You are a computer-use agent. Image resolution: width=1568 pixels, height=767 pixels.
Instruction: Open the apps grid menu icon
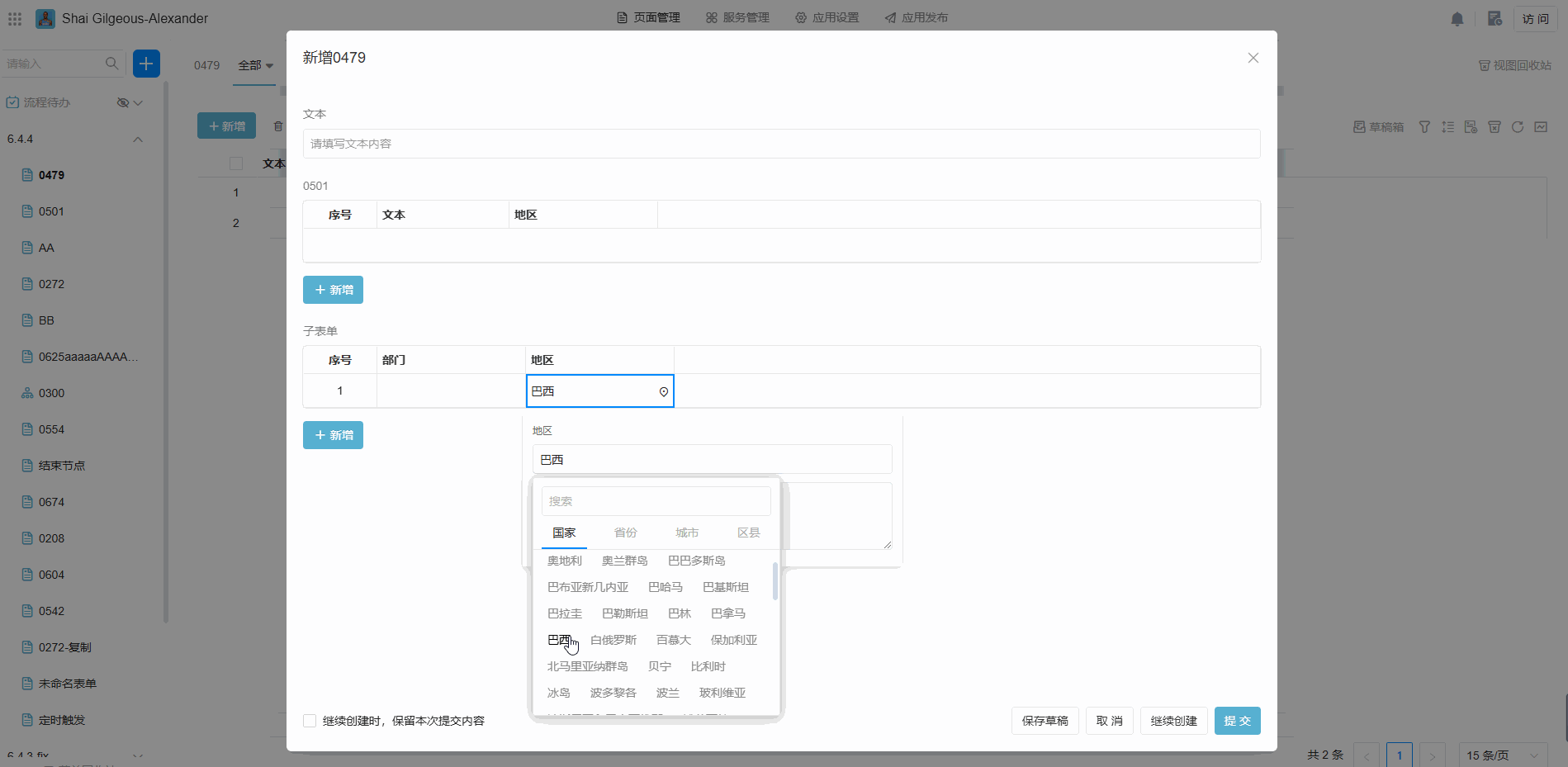pos(15,18)
